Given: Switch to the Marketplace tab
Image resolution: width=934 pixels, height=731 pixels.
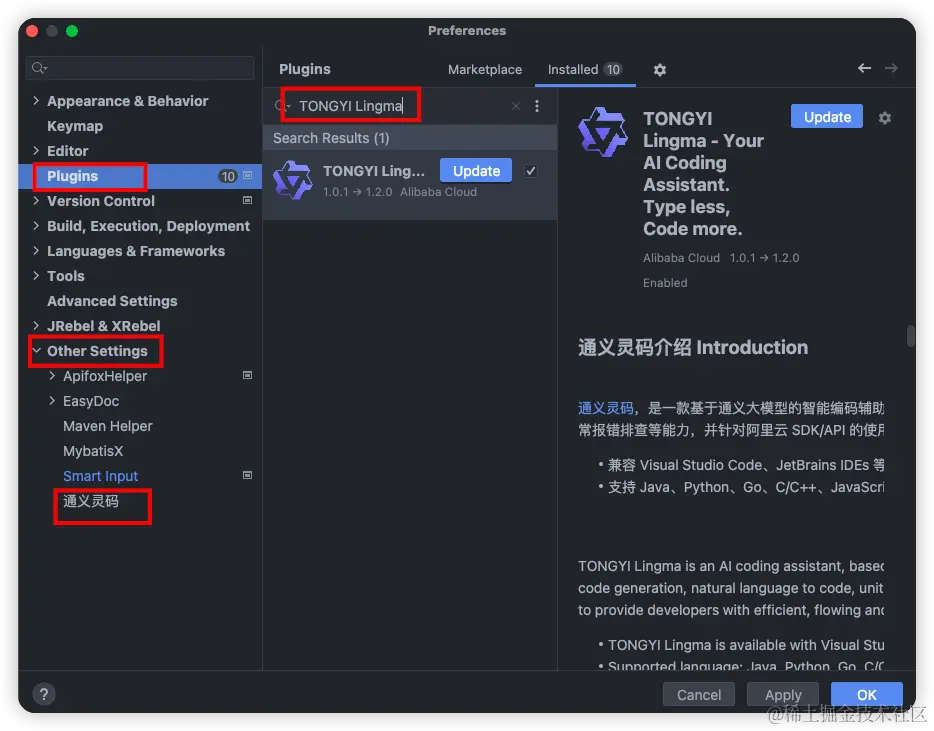Looking at the screenshot, I should tap(485, 70).
